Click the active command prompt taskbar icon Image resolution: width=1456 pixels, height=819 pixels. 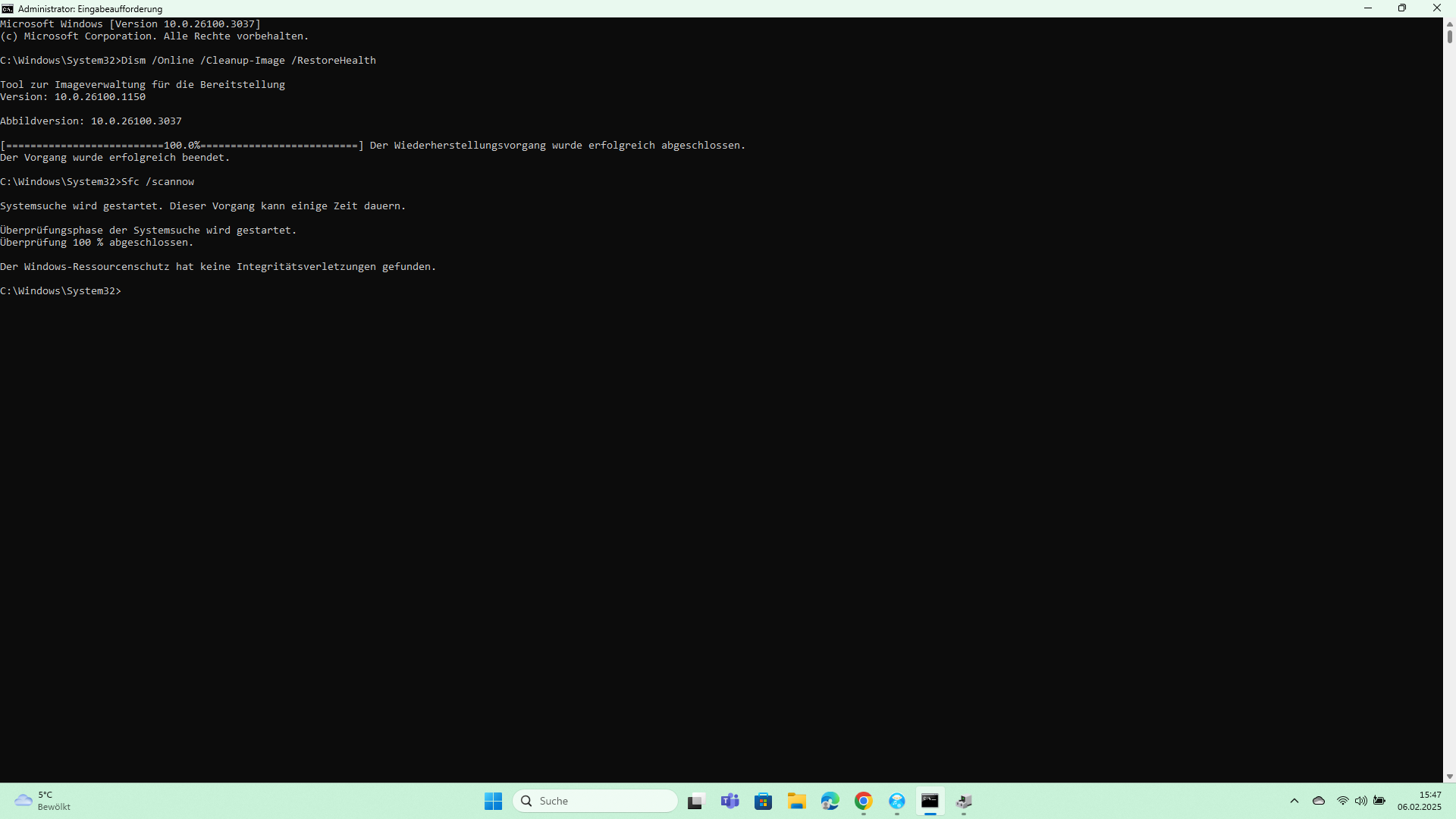click(930, 801)
